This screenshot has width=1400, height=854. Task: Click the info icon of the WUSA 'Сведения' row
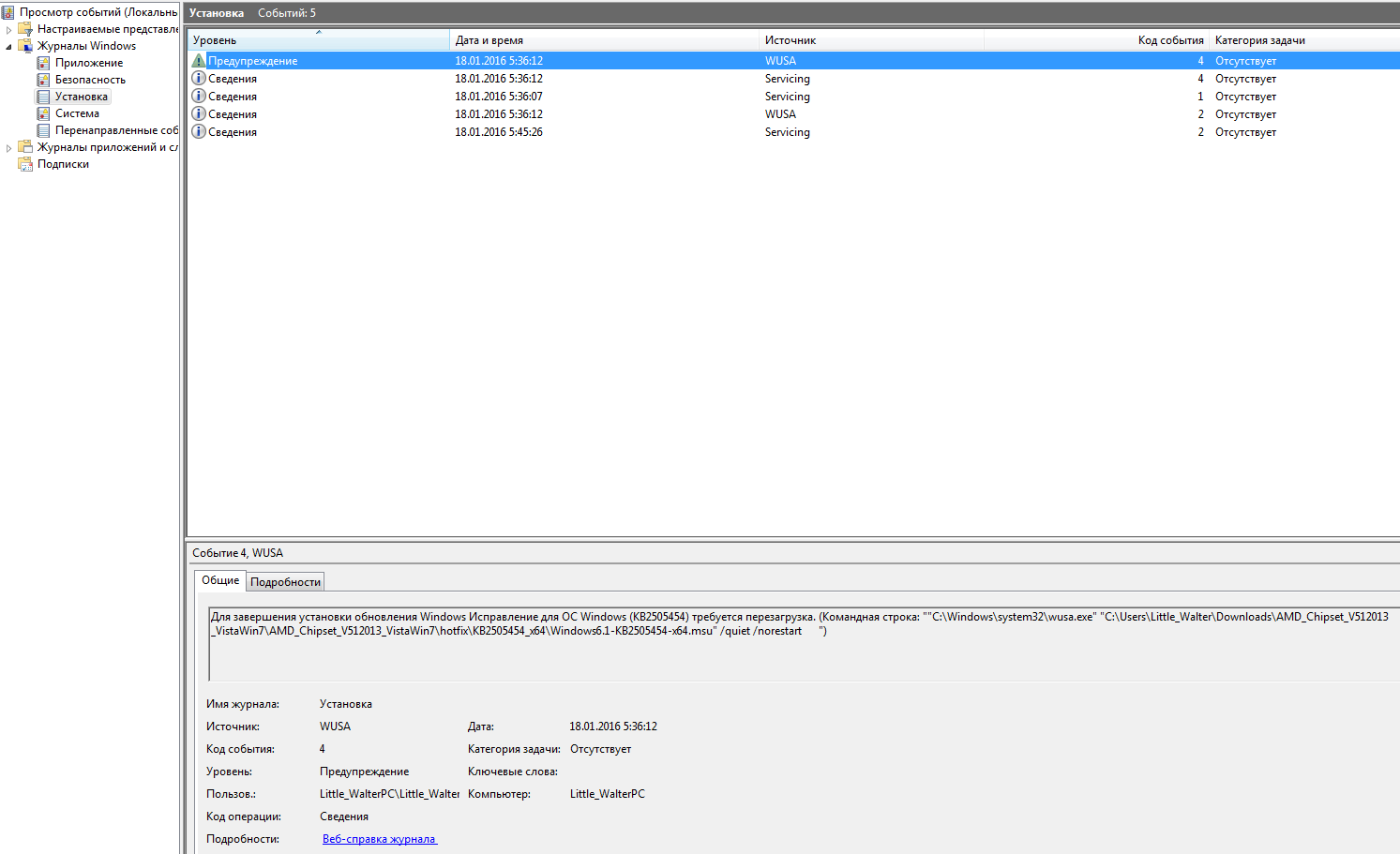(x=199, y=114)
